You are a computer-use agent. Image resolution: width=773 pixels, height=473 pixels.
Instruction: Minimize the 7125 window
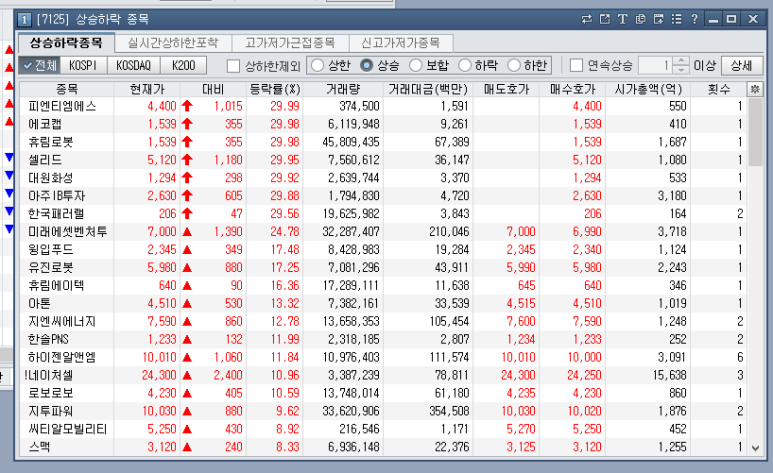click(713, 19)
